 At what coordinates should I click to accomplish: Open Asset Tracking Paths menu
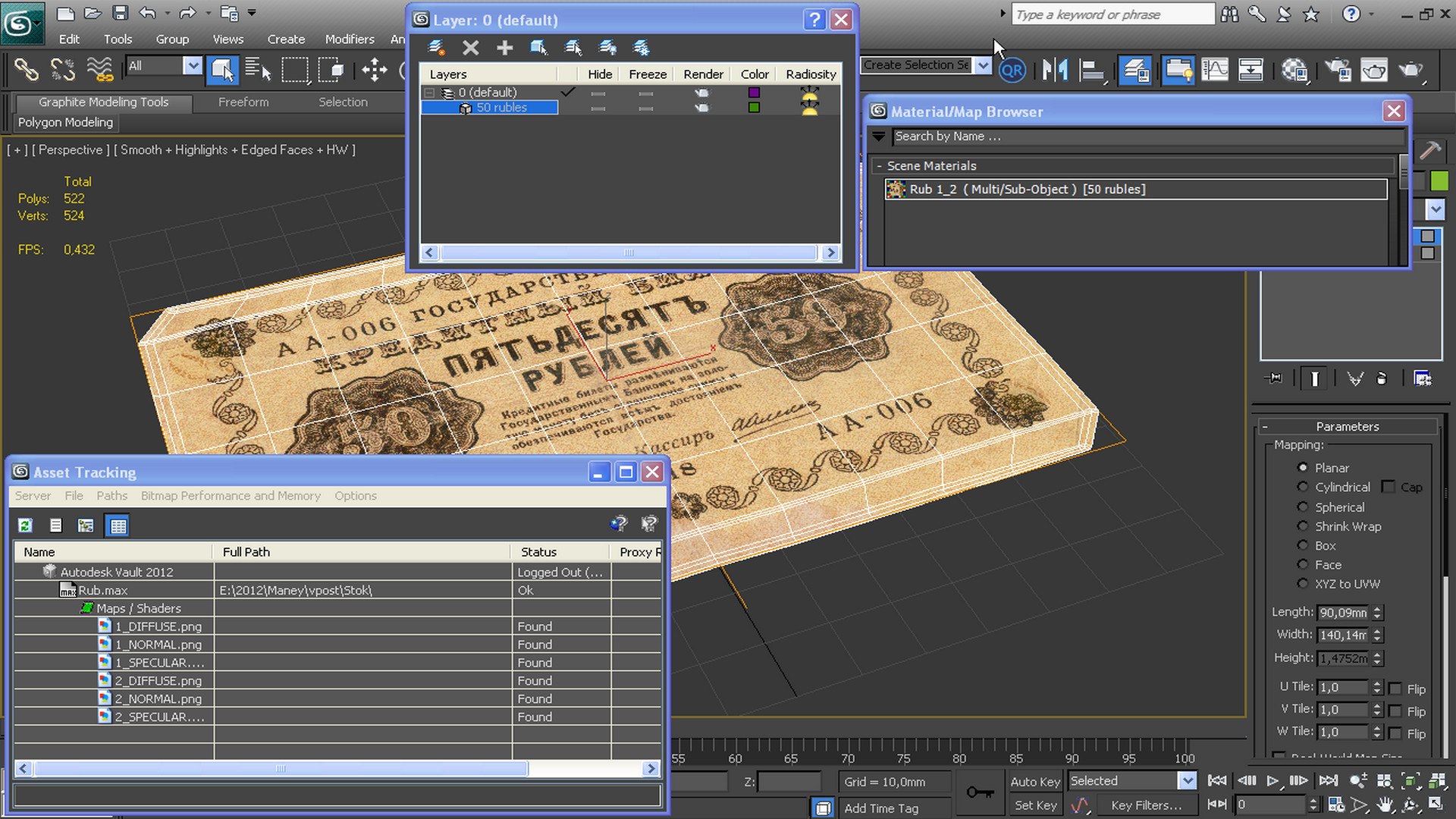pyautogui.click(x=111, y=496)
